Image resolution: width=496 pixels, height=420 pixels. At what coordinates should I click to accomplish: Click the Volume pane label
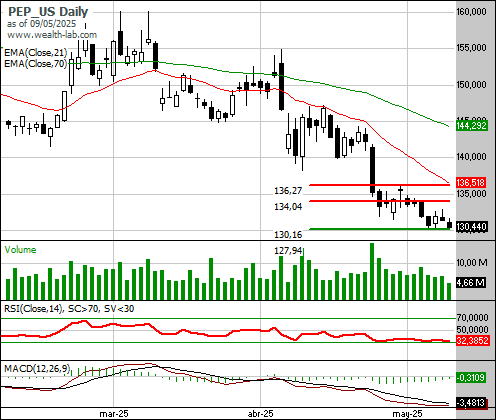point(20,250)
